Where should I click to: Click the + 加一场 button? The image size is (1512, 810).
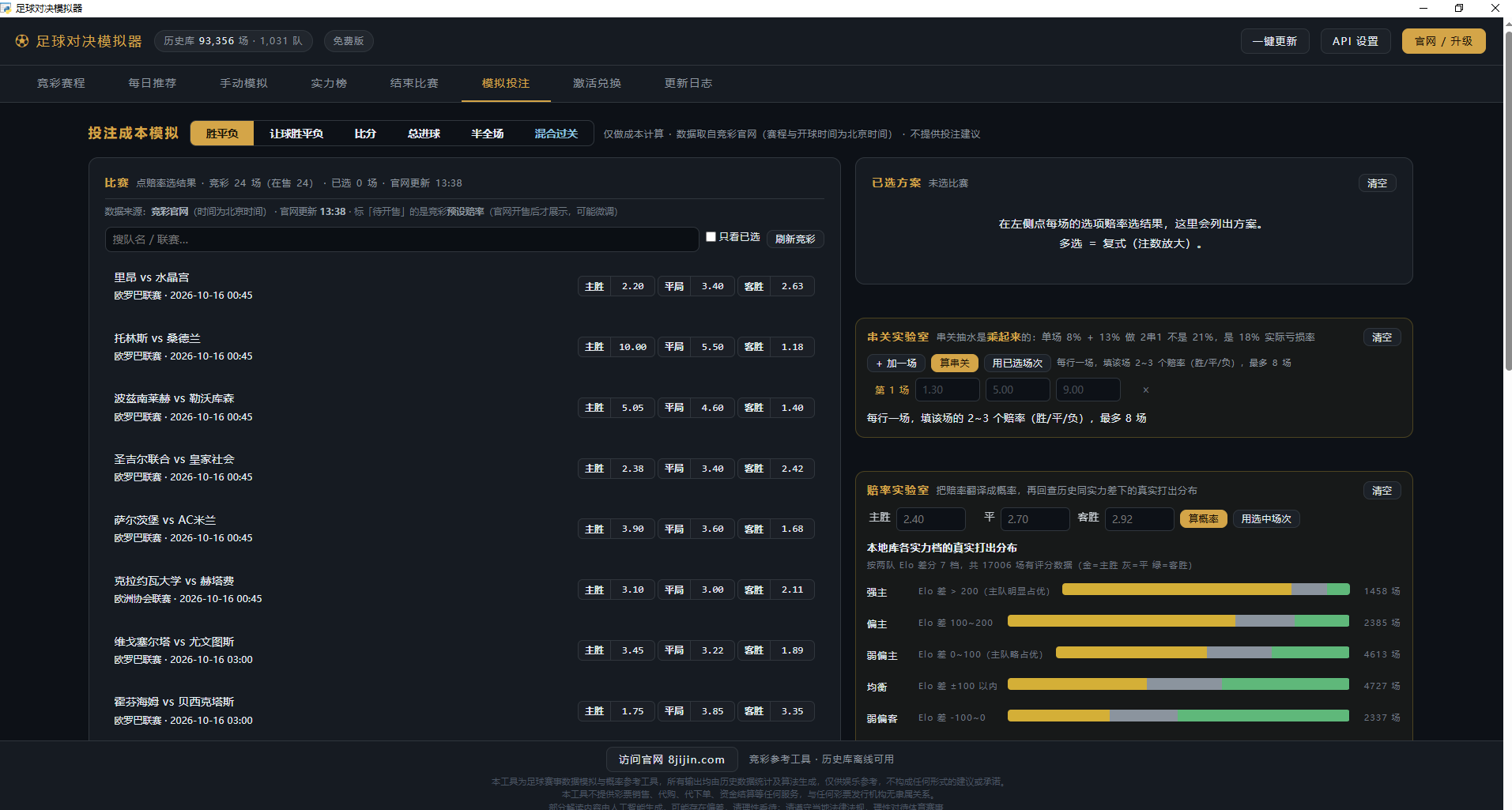pos(896,363)
